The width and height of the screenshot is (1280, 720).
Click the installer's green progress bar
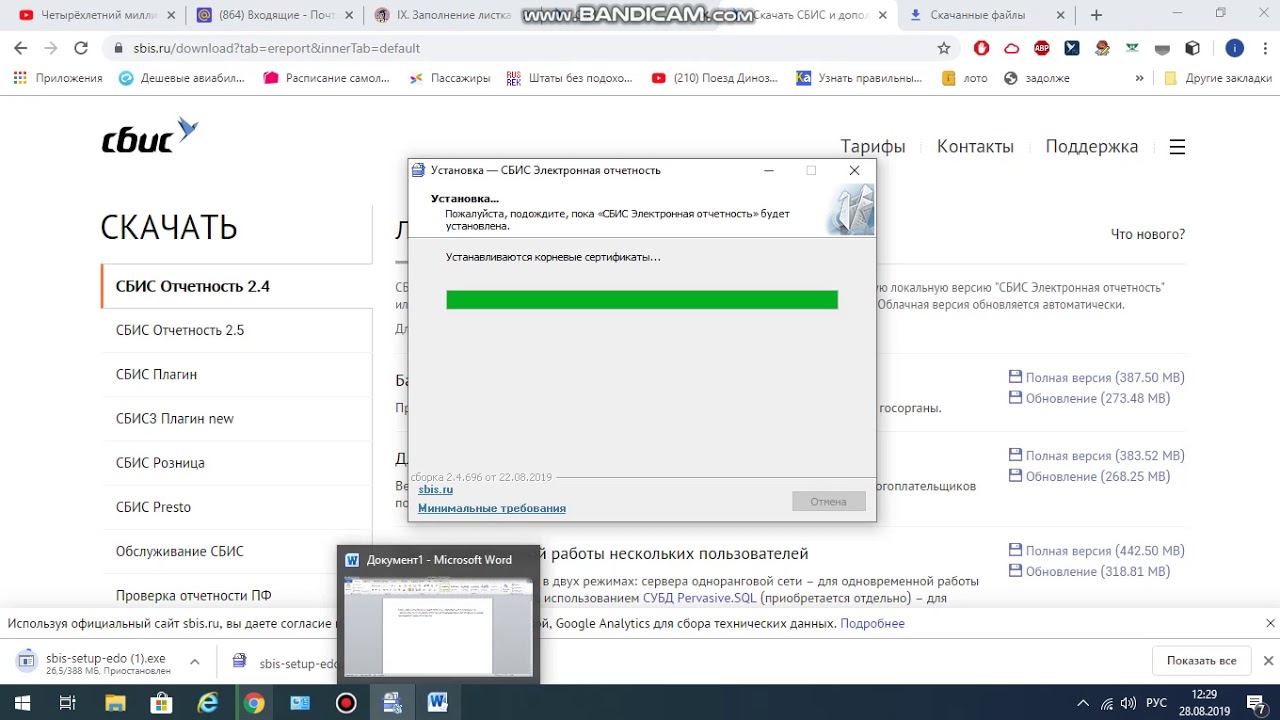coord(642,300)
